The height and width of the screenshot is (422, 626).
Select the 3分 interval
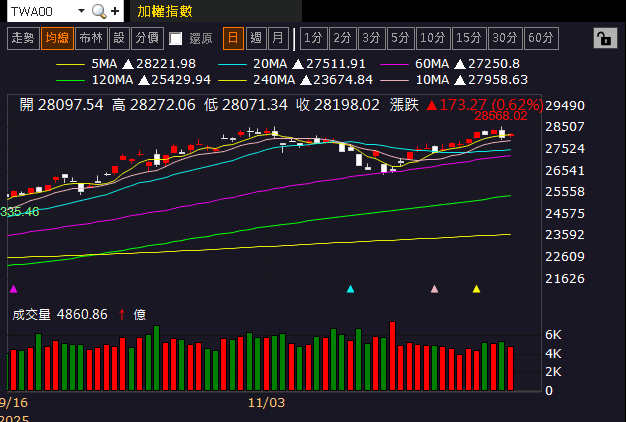point(372,38)
